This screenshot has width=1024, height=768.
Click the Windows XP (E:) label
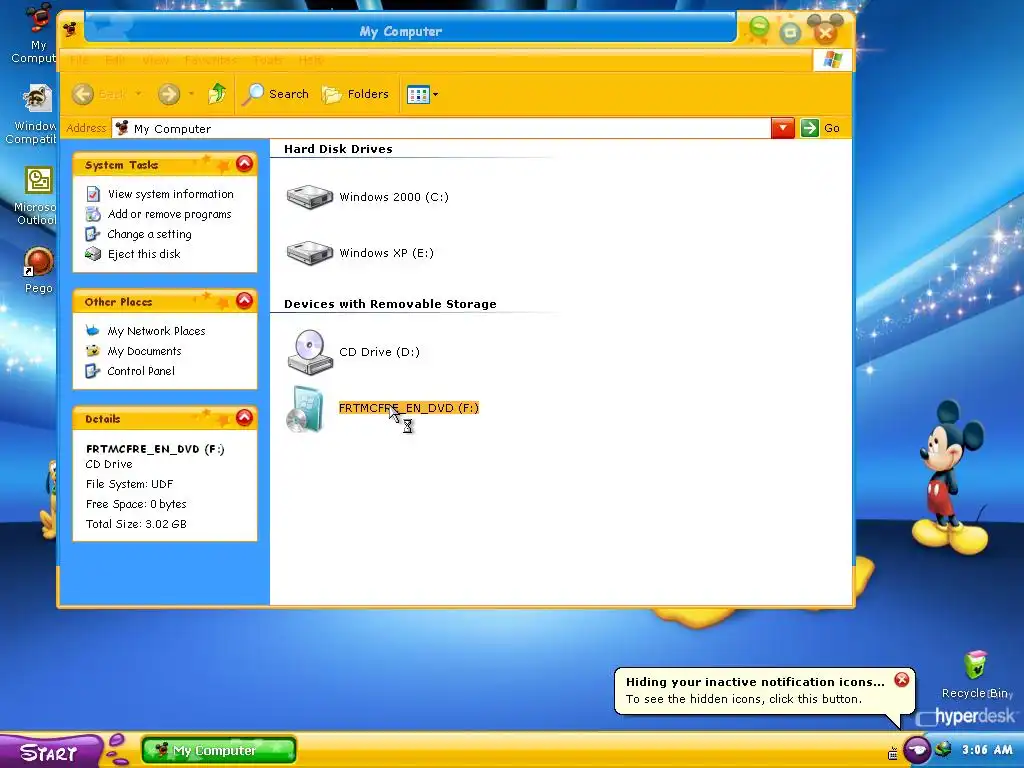click(x=386, y=253)
